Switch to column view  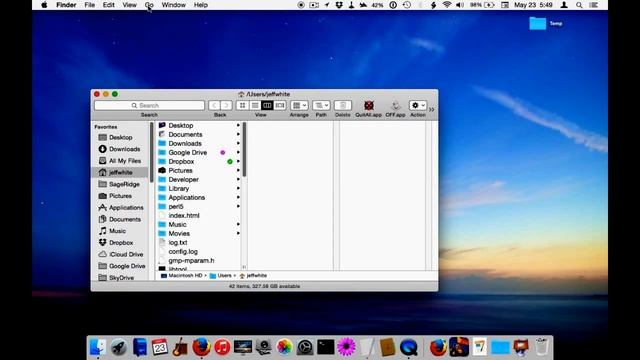267,105
